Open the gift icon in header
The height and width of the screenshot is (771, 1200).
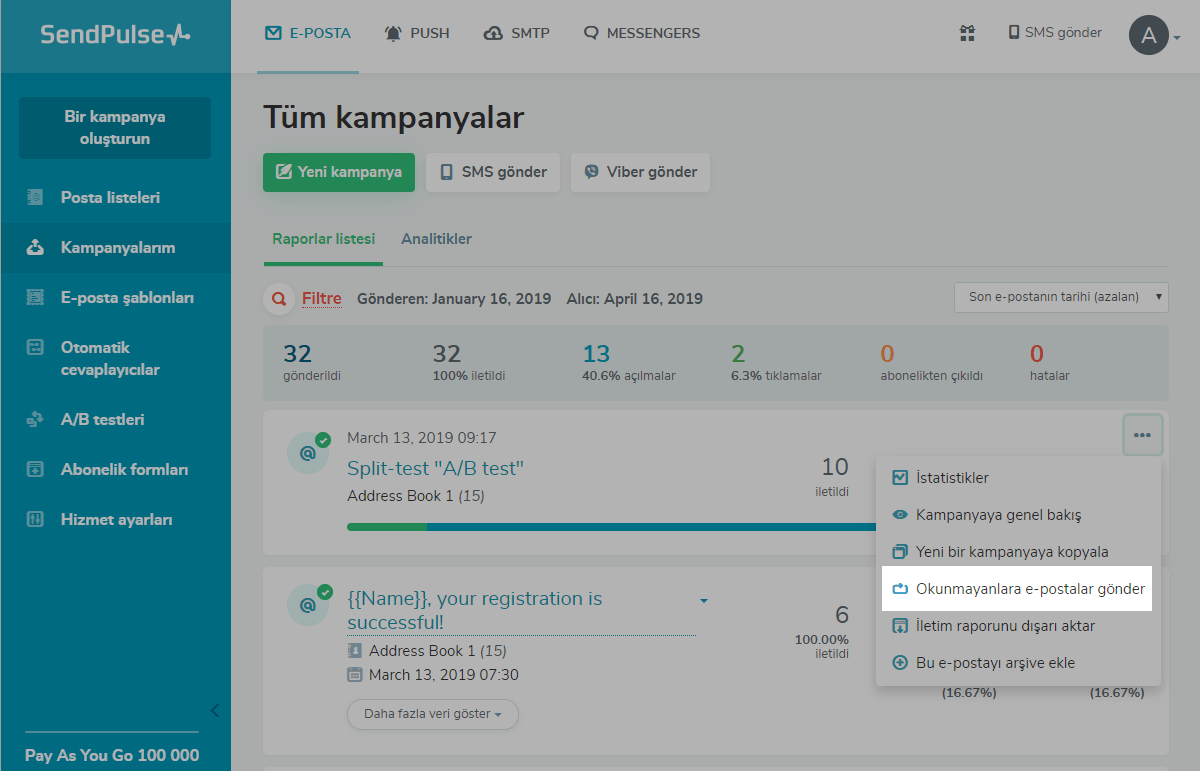point(967,34)
